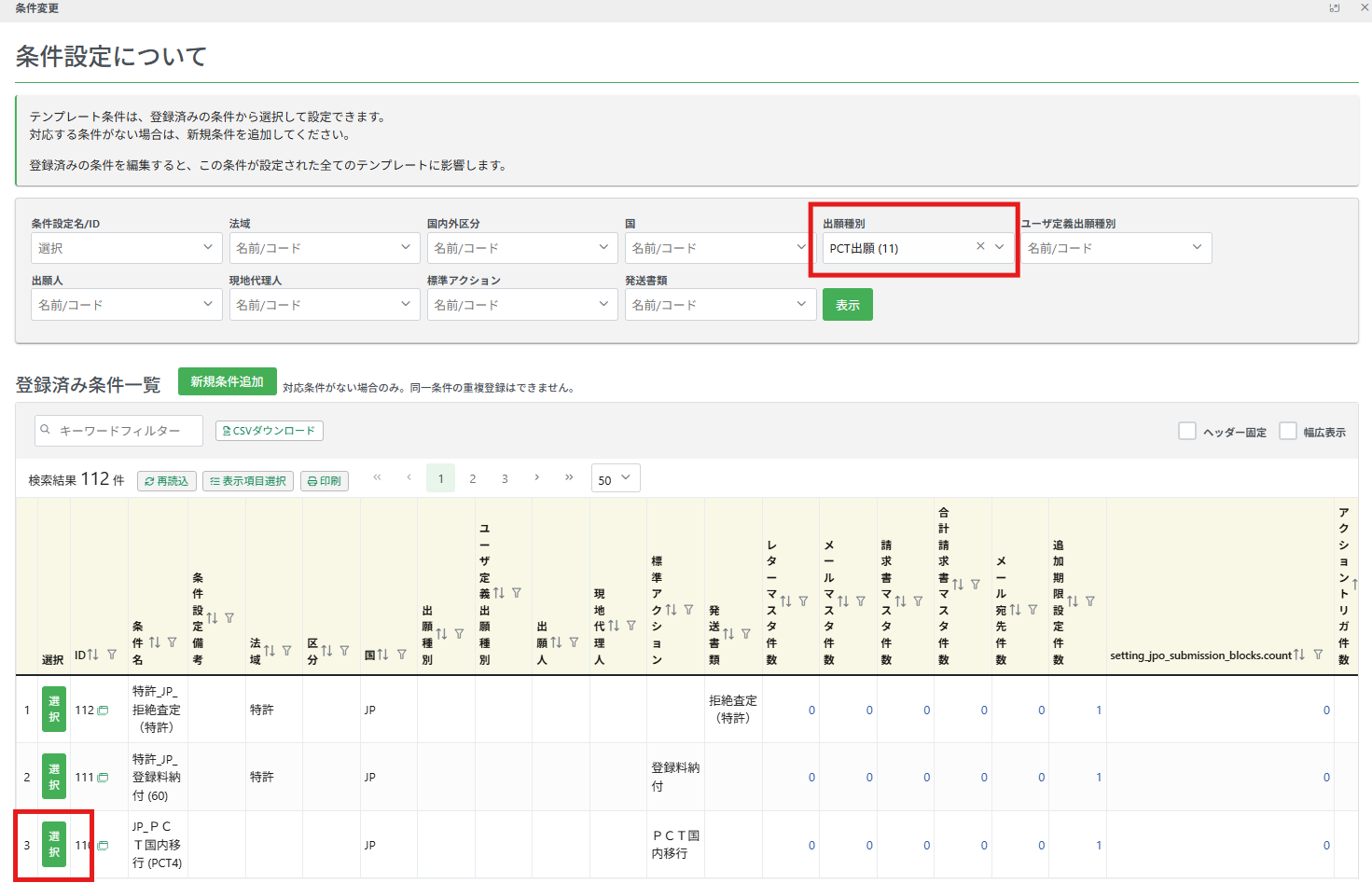Click the 新規条件追加 button
Viewport: 1372px width, 883px height.
point(227,381)
